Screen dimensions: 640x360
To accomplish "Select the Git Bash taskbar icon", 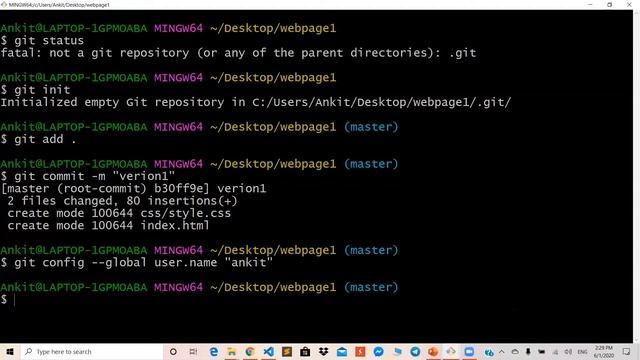I will [x=451, y=351].
